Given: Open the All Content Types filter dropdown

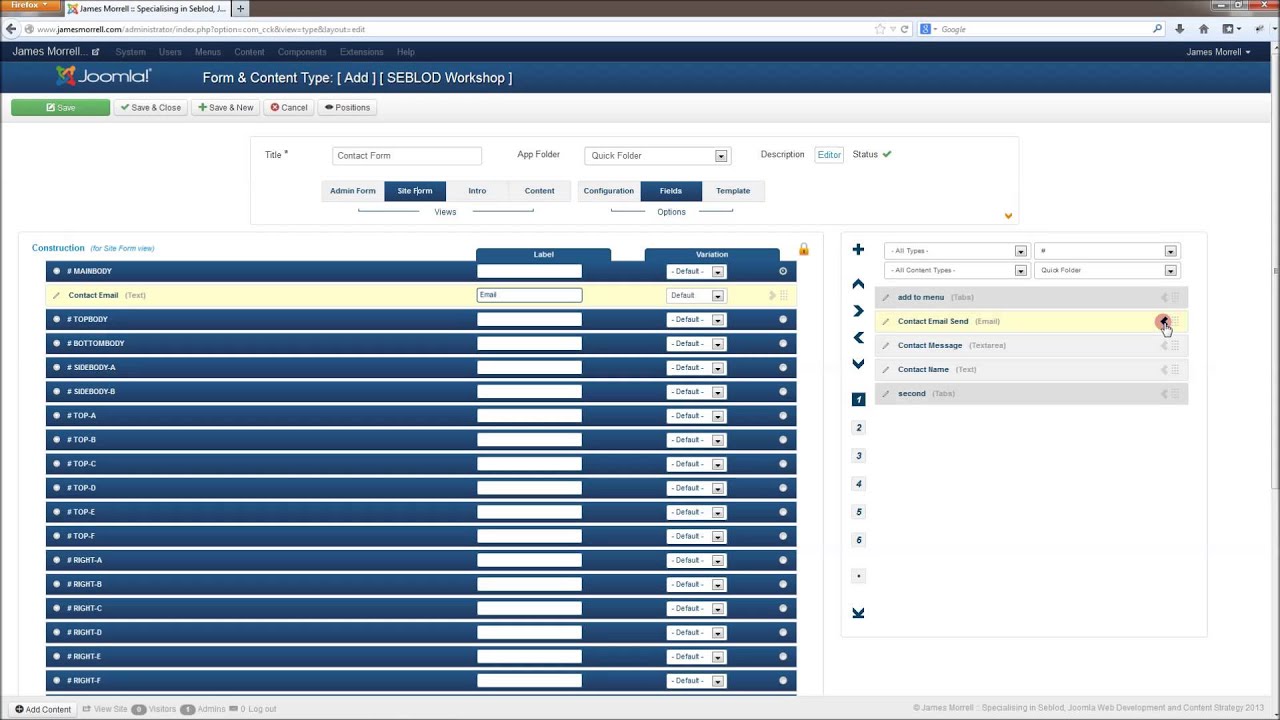Looking at the screenshot, I should pyautogui.click(x=955, y=270).
